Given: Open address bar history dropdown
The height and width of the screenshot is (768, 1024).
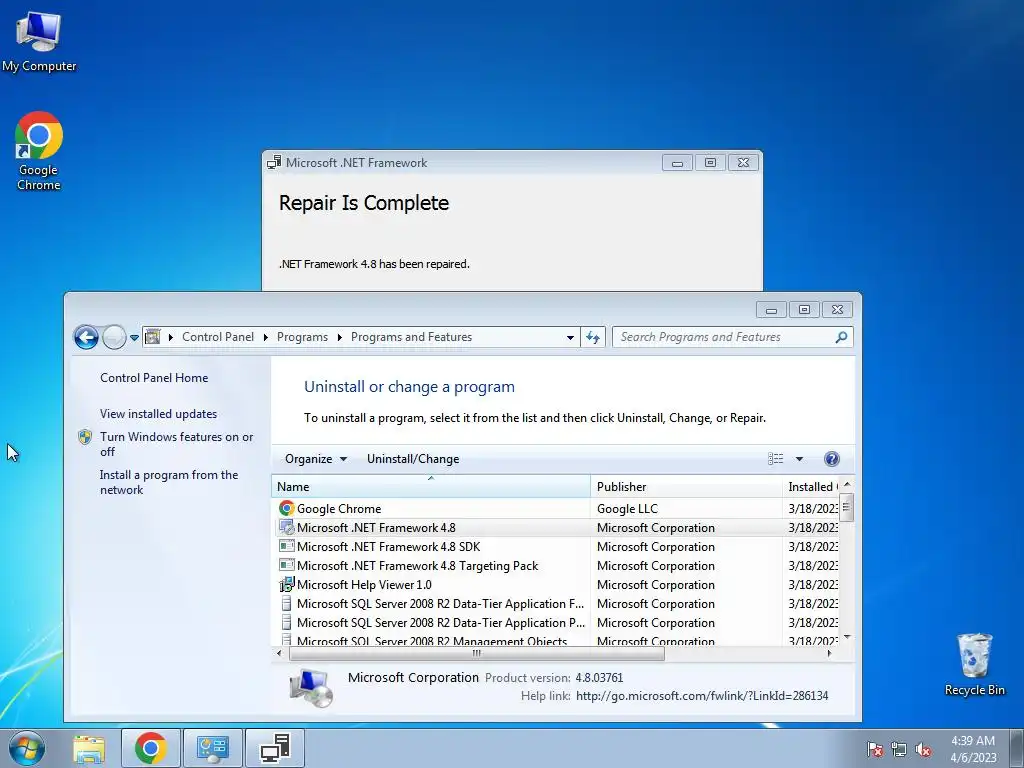Looking at the screenshot, I should [570, 338].
